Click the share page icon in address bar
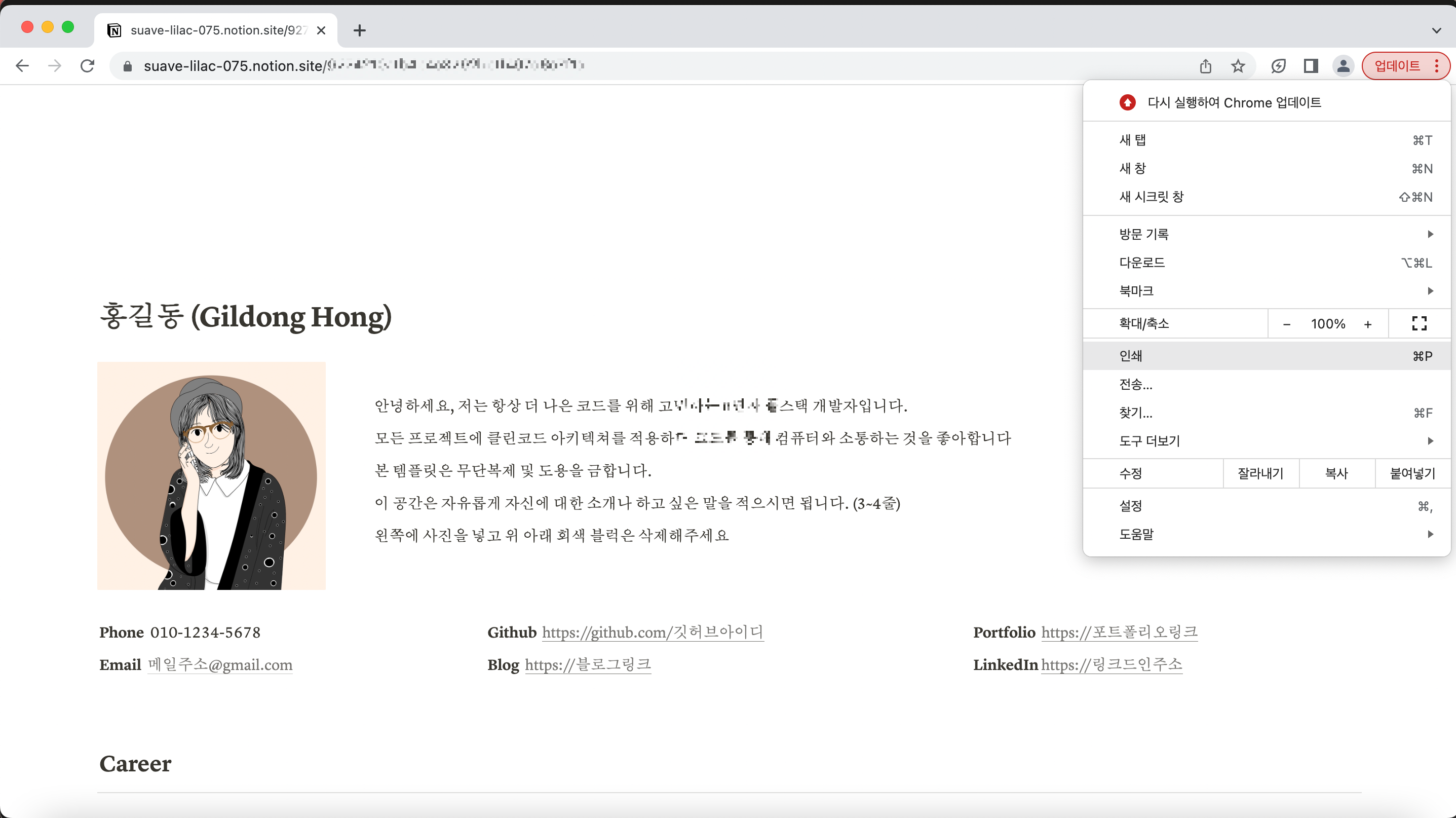This screenshot has width=1456, height=818. coord(1206,66)
